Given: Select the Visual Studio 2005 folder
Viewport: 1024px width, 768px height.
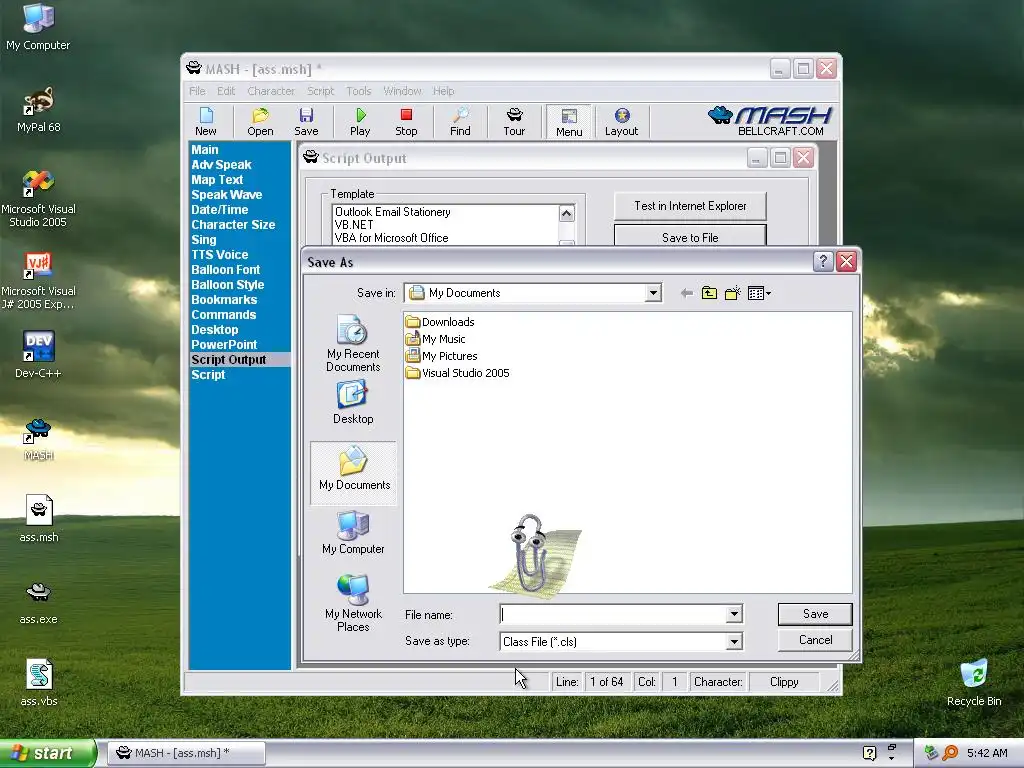Looking at the screenshot, I should click(457, 373).
